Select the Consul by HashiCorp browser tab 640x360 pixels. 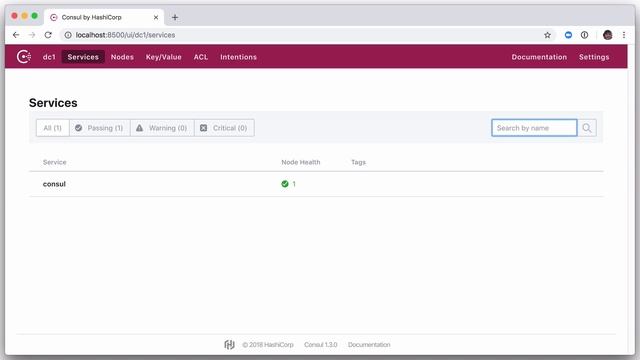(104, 17)
